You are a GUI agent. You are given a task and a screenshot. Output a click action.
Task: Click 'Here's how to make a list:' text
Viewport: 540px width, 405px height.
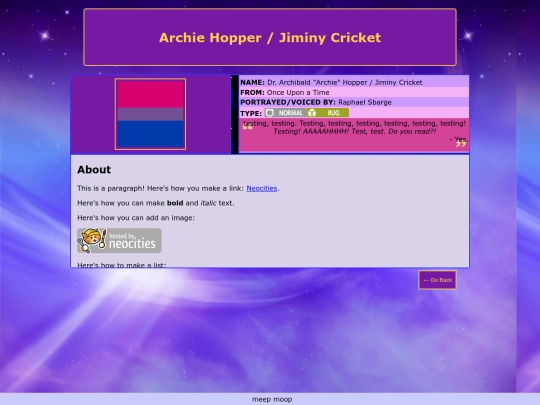[x=122, y=265]
